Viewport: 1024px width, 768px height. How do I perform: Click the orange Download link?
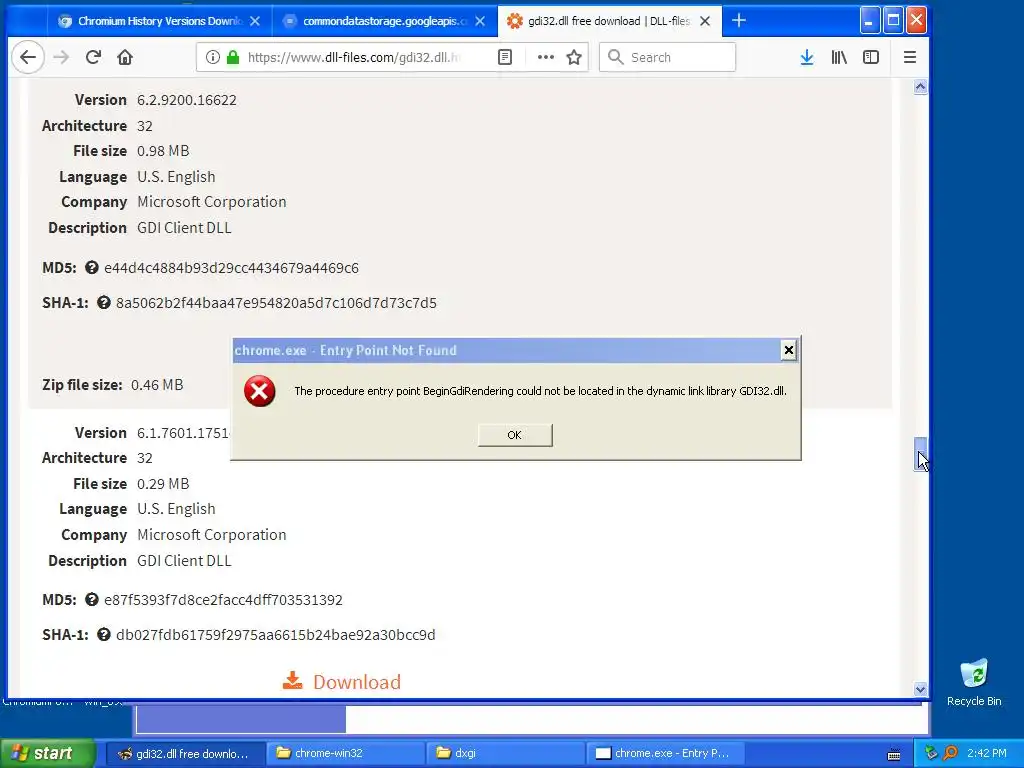click(x=342, y=682)
